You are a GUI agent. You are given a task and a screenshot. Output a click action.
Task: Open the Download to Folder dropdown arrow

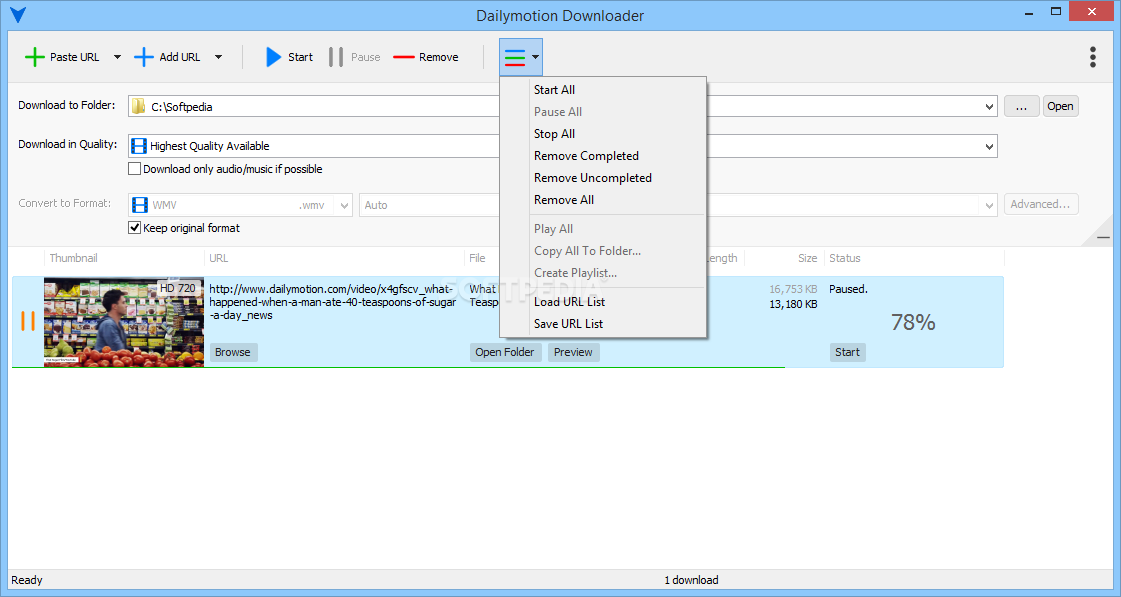[989, 107]
